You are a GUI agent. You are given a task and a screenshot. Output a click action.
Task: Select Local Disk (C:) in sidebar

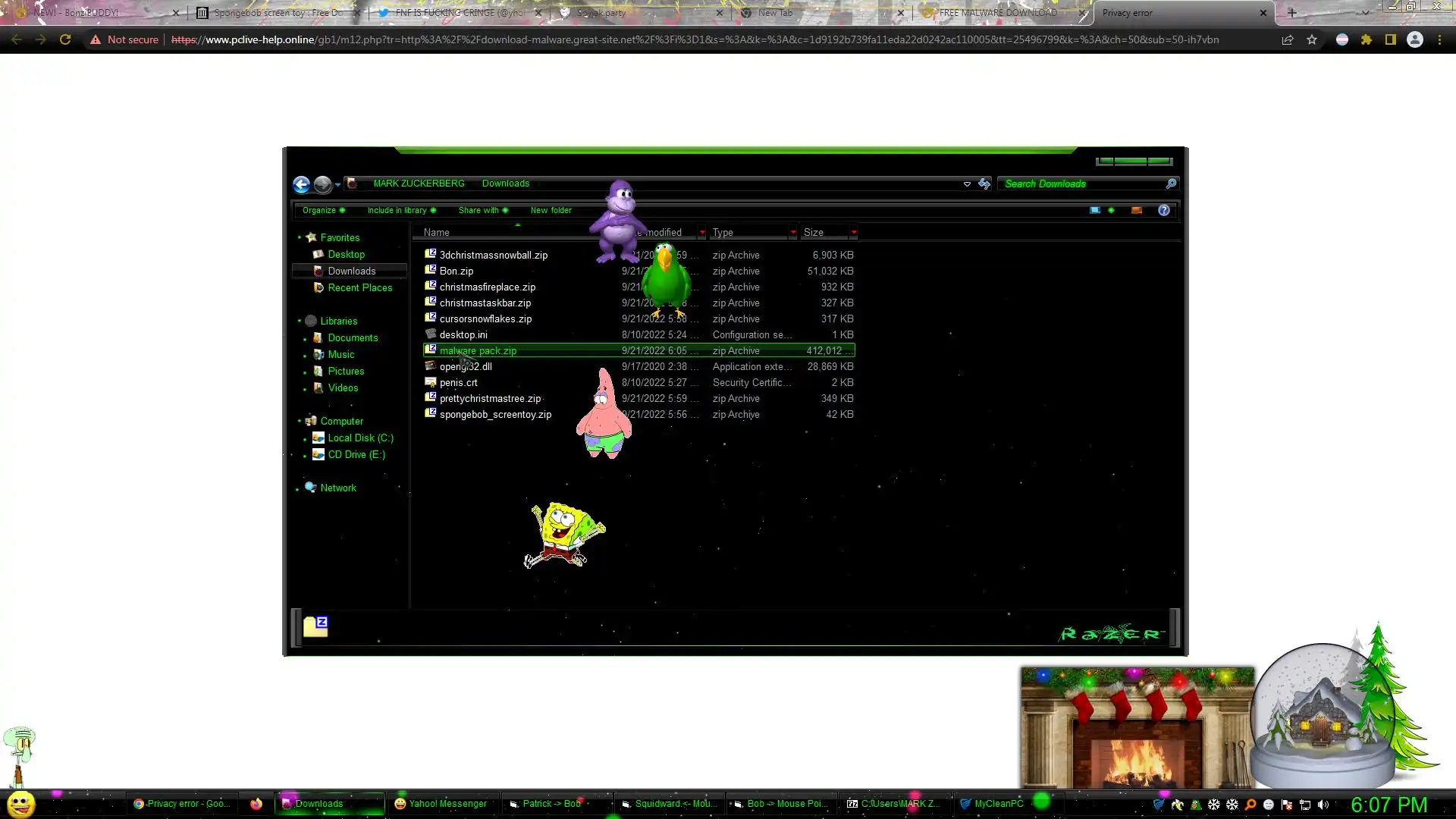(360, 438)
